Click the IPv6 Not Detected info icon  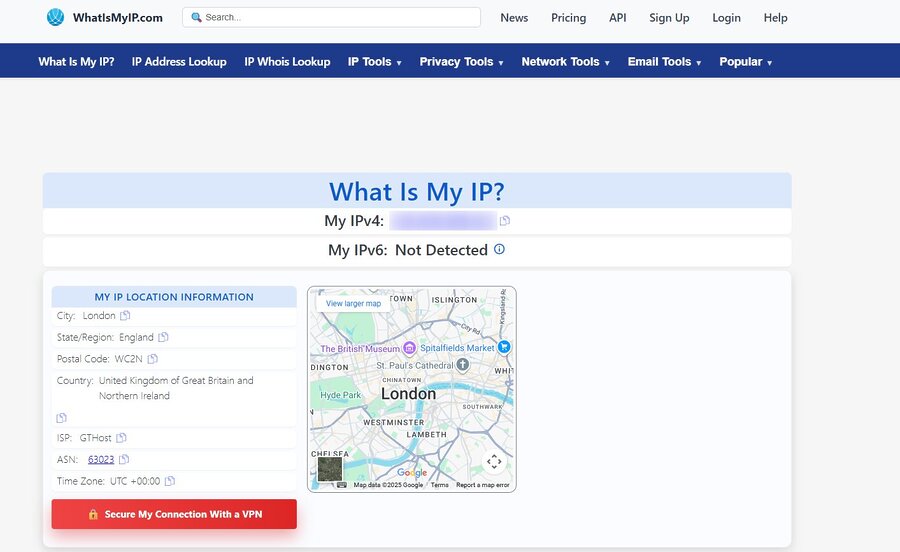tap(499, 250)
